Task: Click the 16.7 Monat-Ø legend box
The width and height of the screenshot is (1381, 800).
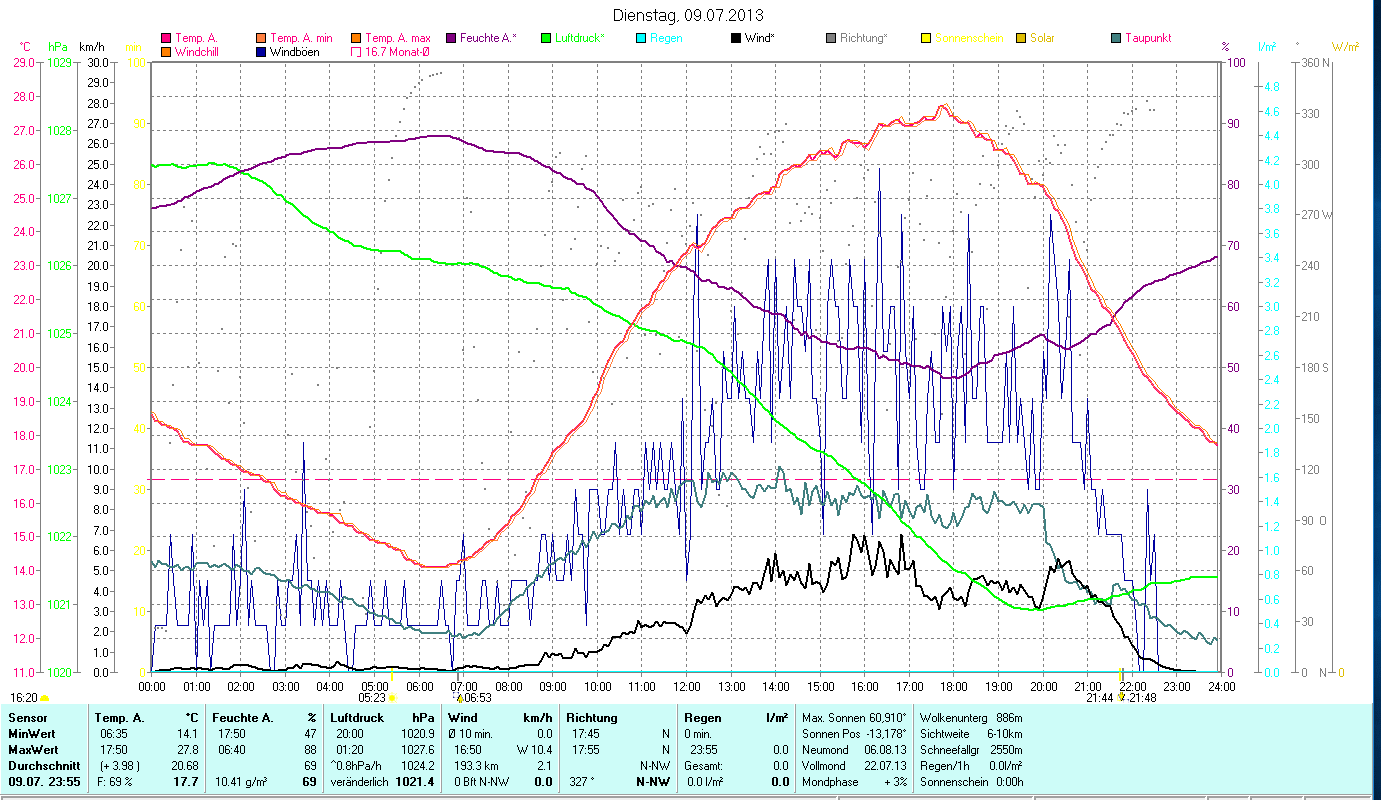Action: (355, 52)
